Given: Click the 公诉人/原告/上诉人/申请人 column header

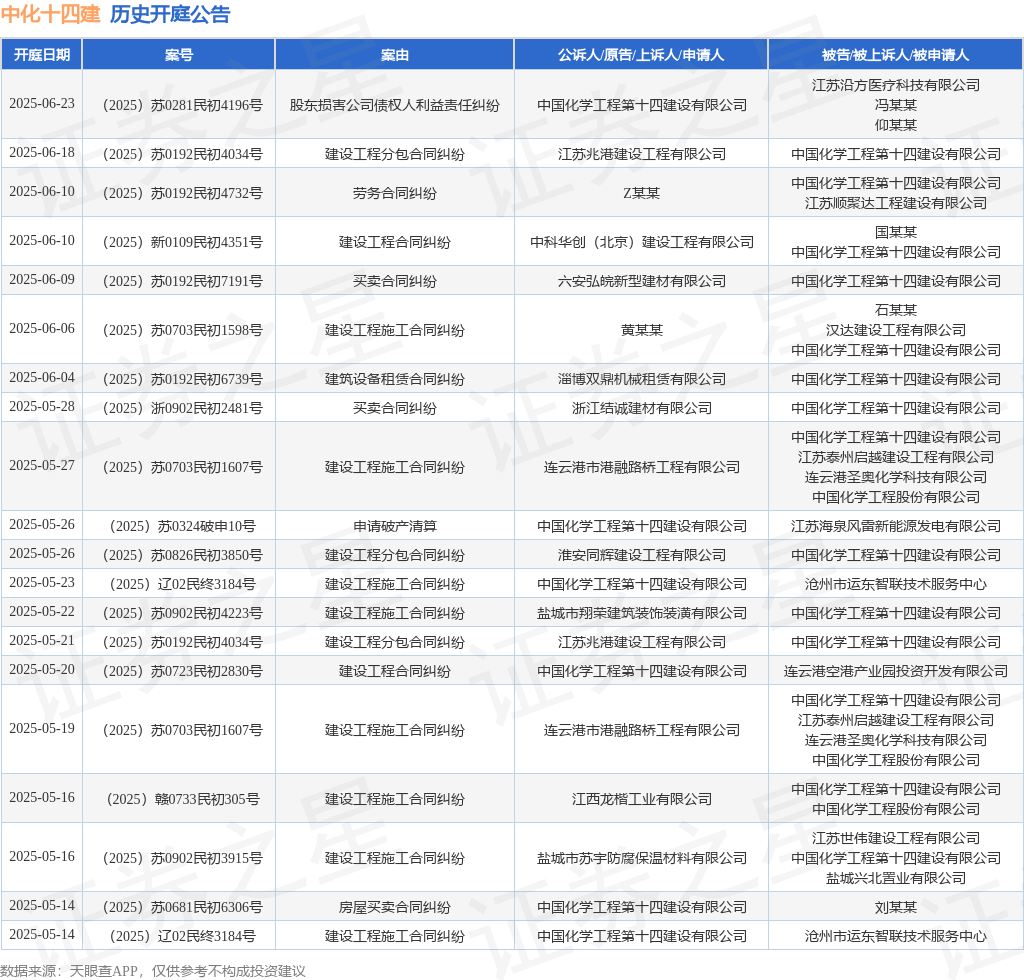Looking at the screenshot, I should click(x=641, y=55).
